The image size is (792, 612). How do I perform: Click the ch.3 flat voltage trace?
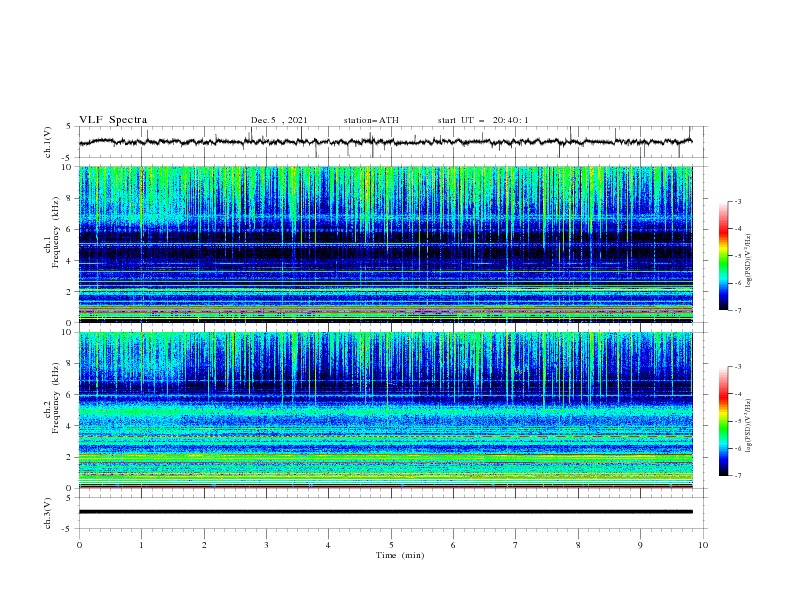(385, 512)
